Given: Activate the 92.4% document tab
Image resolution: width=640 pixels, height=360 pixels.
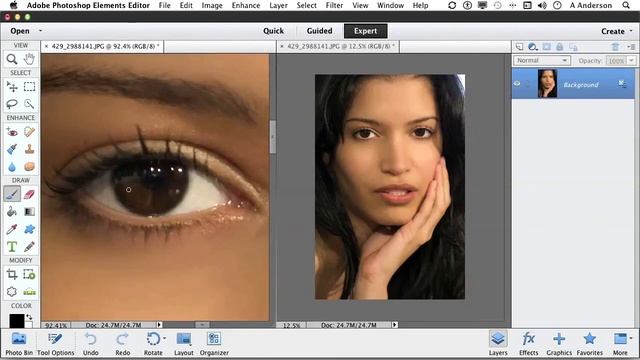Looking at the screenshot, I should pos(102,47).
